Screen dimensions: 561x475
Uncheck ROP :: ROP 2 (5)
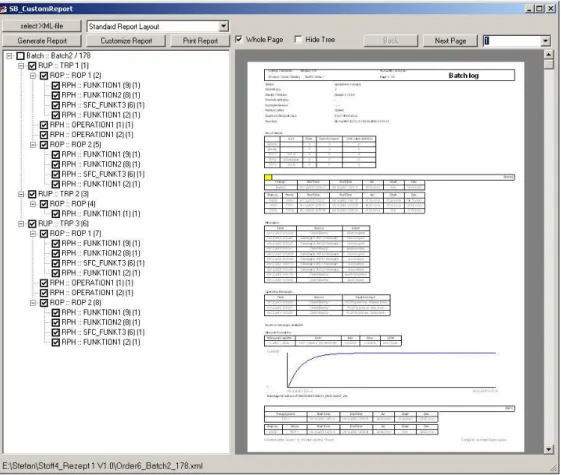(44, 145)
